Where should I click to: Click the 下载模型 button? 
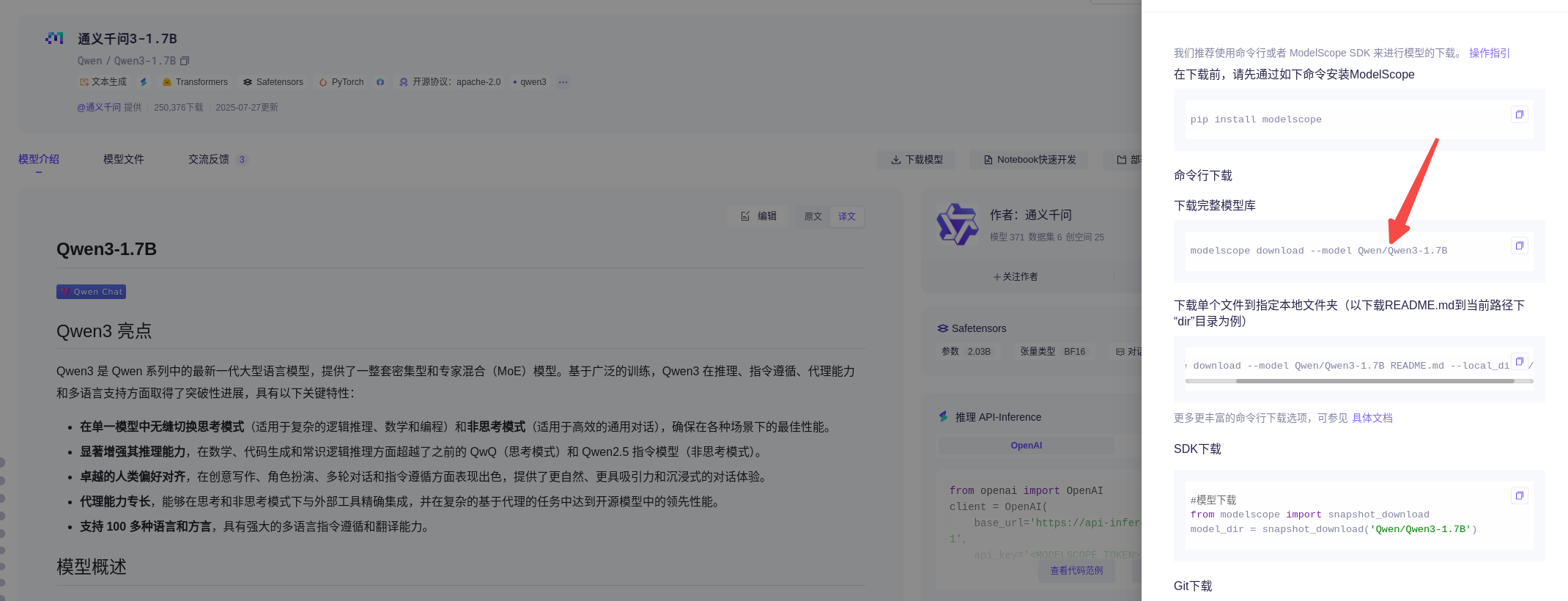916,160
